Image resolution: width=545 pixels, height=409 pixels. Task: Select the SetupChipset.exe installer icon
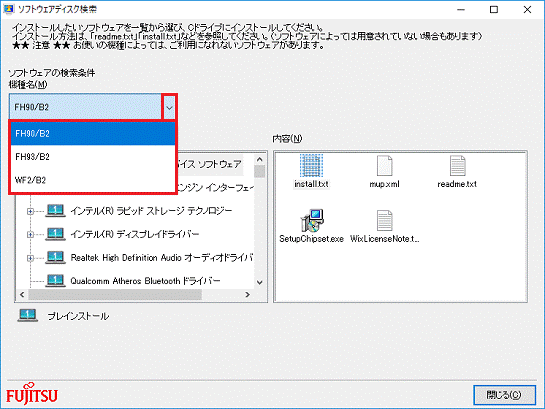312,220
